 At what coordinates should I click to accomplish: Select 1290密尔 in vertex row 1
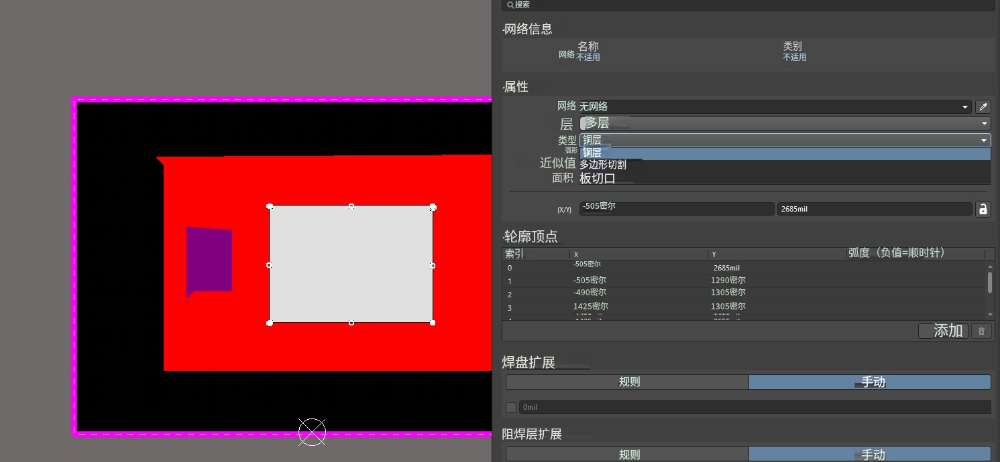(x=728, y=280)
